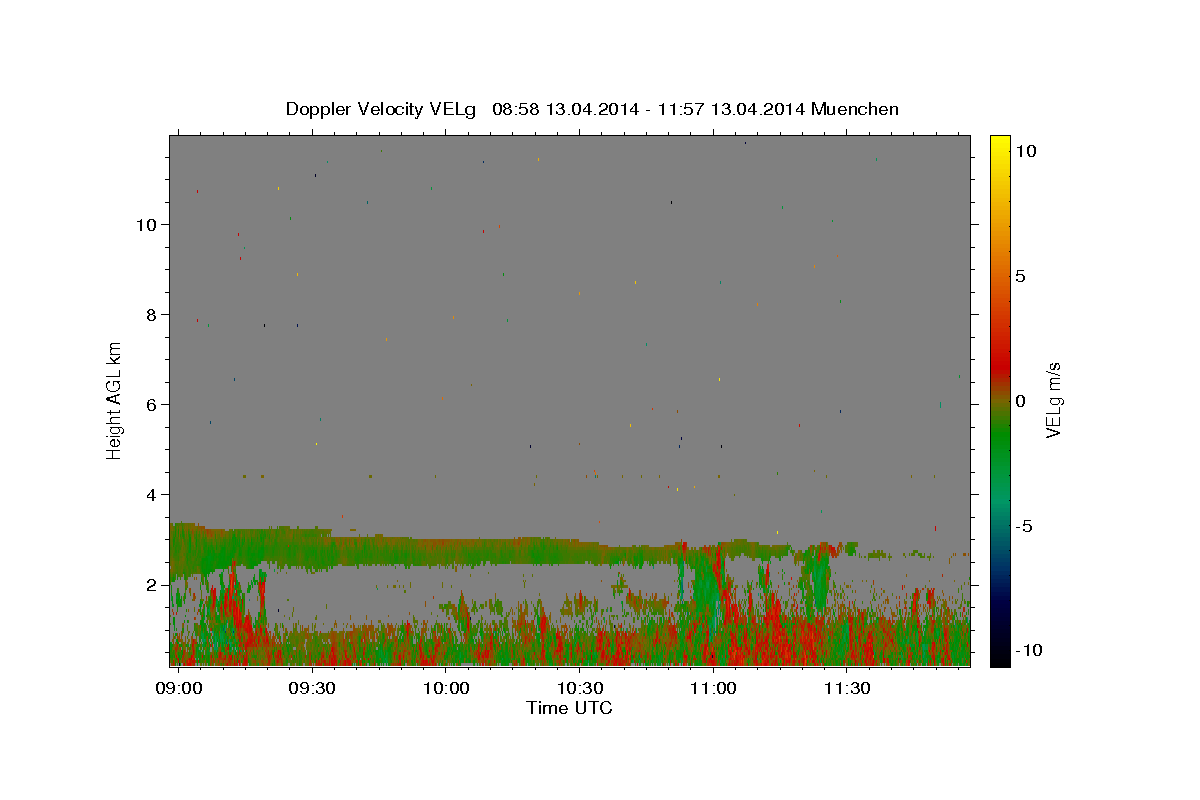Click the '09:00' time tick label

tap(179, 688)
